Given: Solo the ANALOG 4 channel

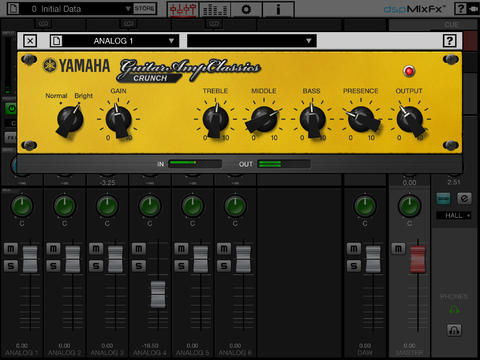Looking at the screenshot, I should [x=139, y=266].
